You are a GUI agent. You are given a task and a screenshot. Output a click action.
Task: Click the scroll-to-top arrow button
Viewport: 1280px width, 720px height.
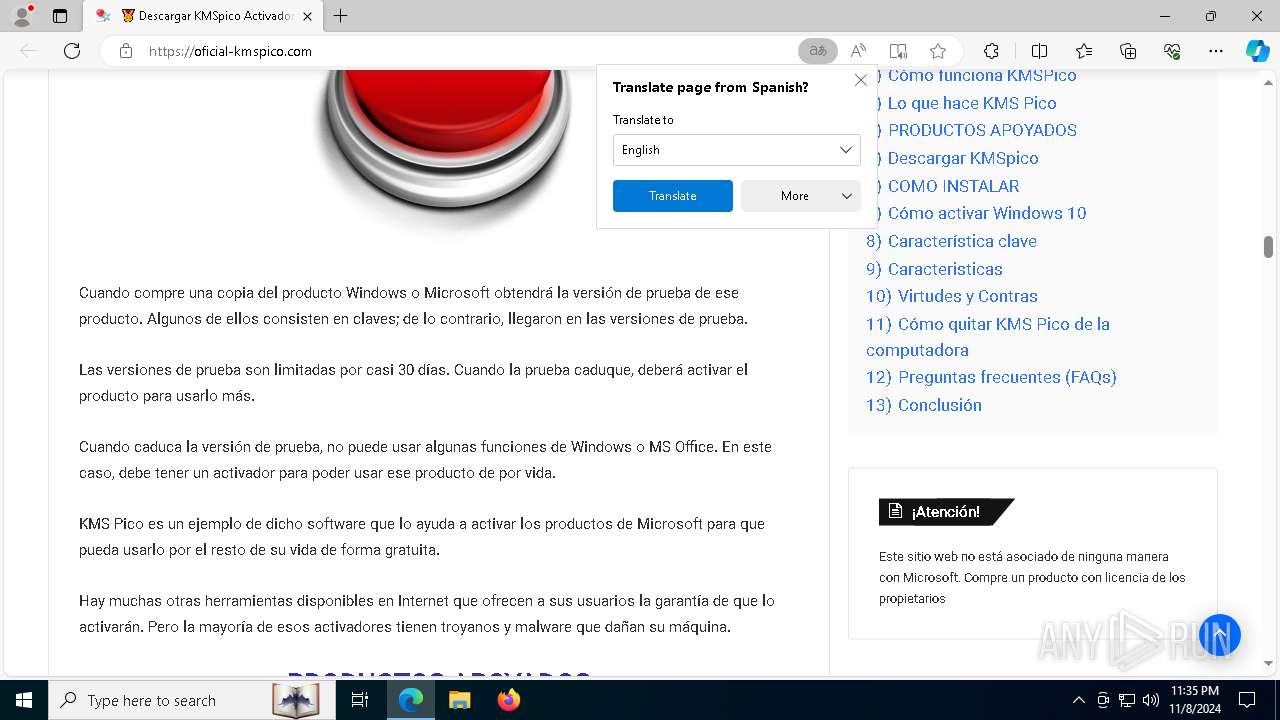pos(1220,635)
